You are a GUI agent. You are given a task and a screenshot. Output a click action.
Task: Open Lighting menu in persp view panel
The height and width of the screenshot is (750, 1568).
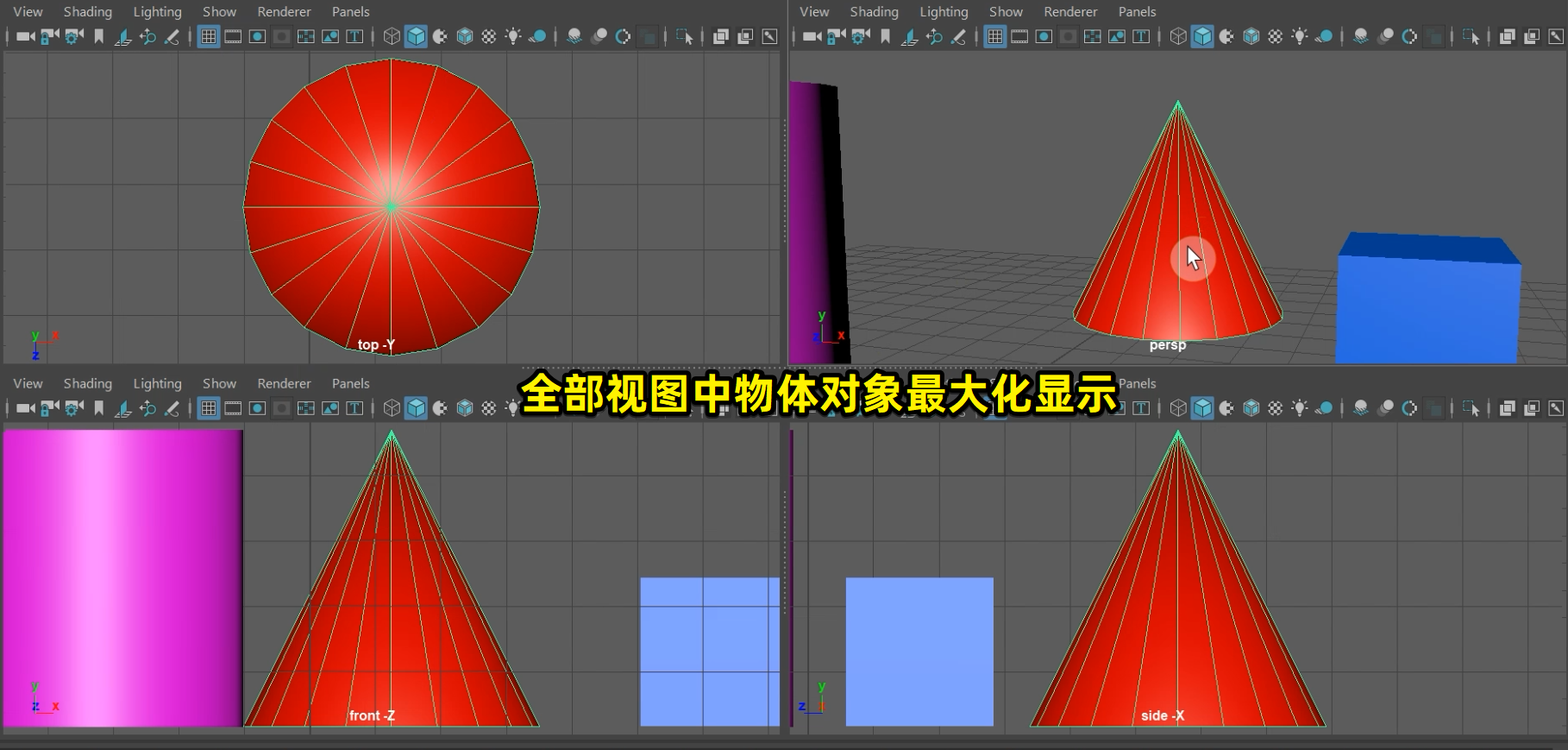[x=944, y=12]
